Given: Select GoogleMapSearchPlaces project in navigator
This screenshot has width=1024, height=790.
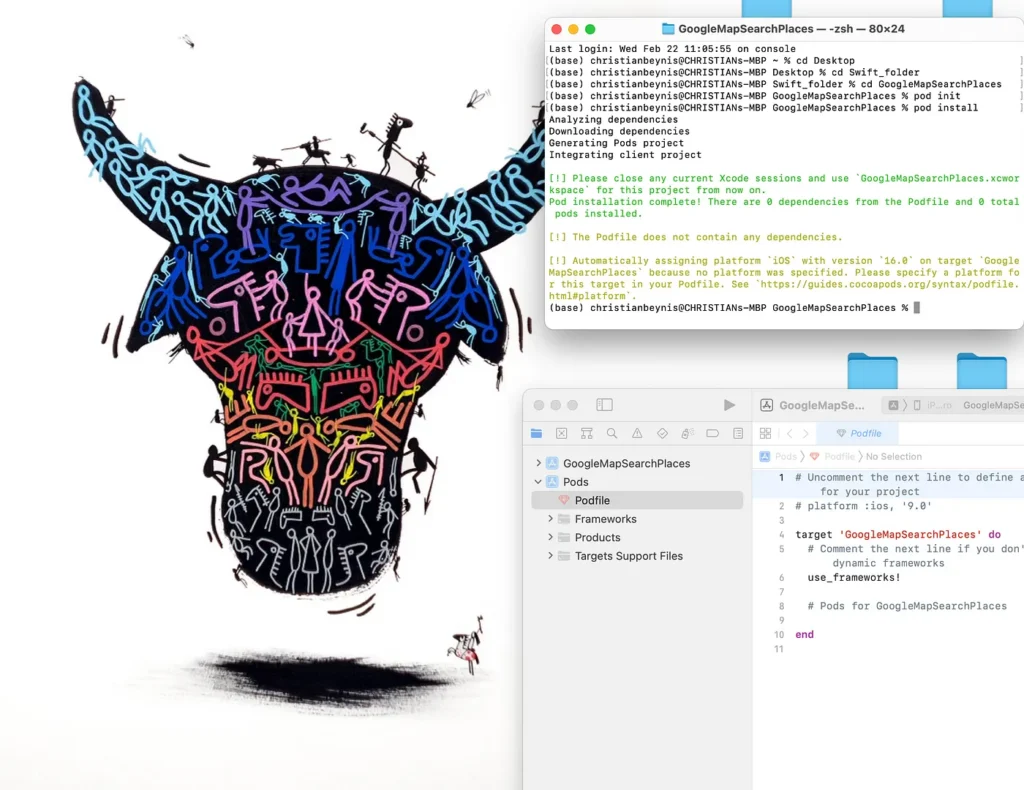Looking at the screenshot, I should click(x=637, y=463).
